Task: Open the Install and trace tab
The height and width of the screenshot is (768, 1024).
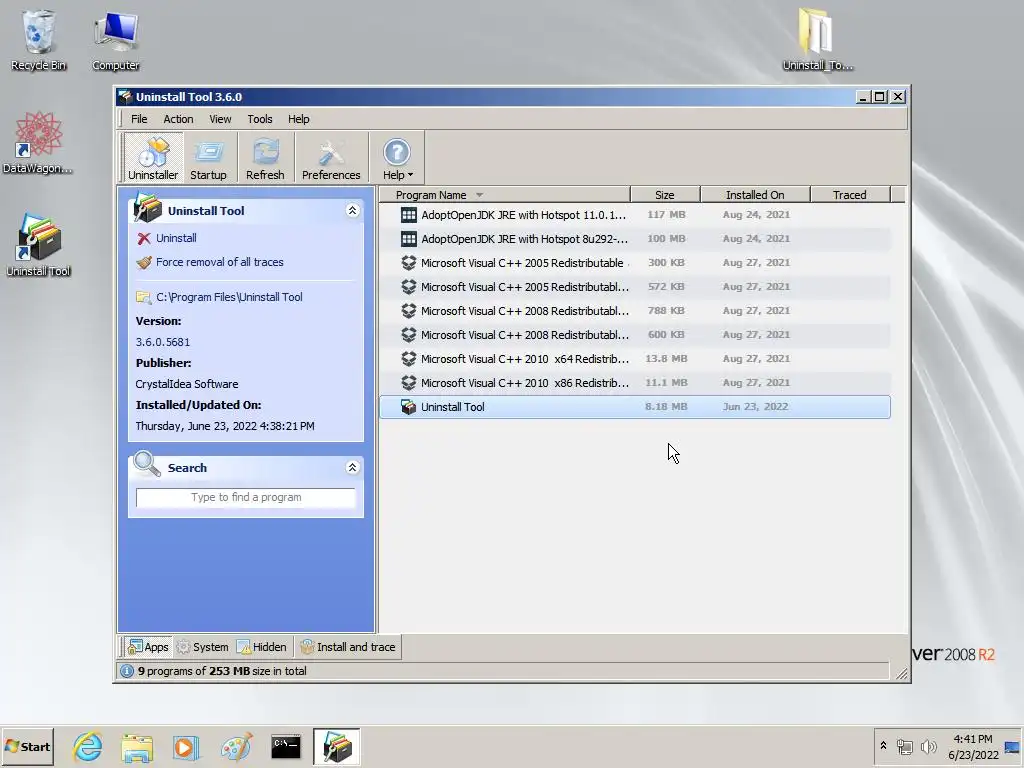Action: pyautogui.click(x=348, y=647)
